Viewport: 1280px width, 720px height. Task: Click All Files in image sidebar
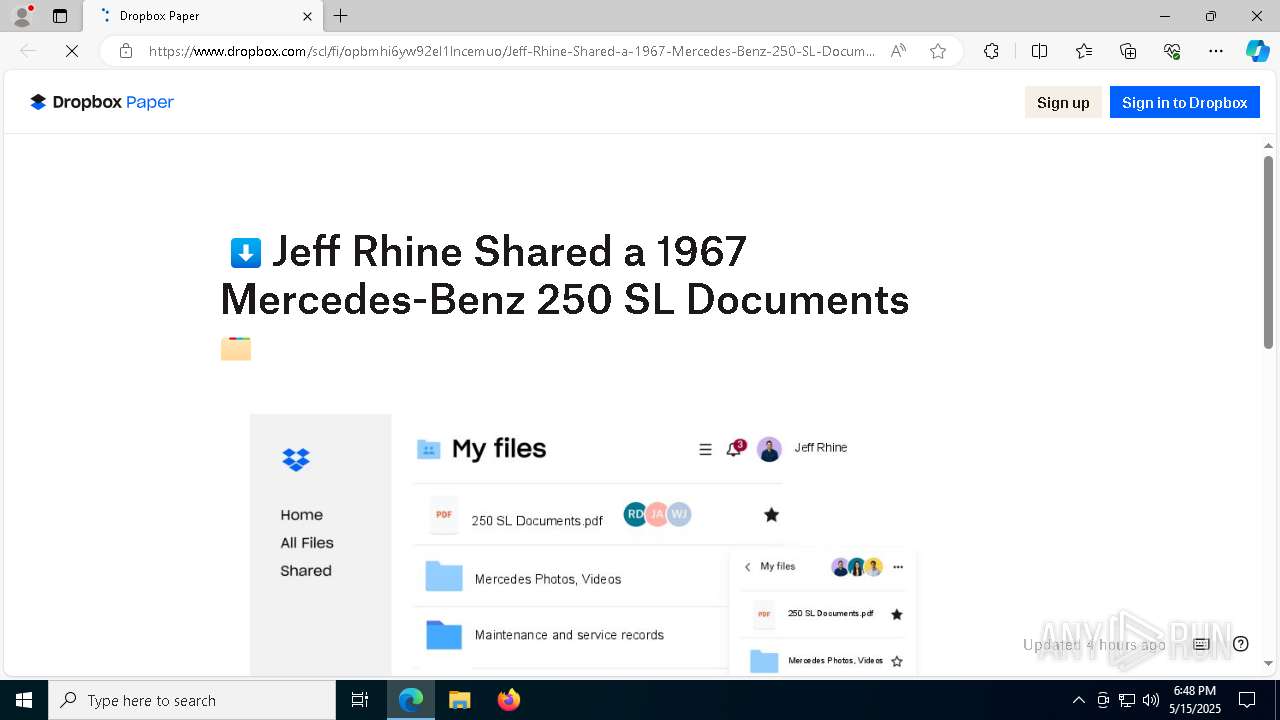click(x=307, y=543)
